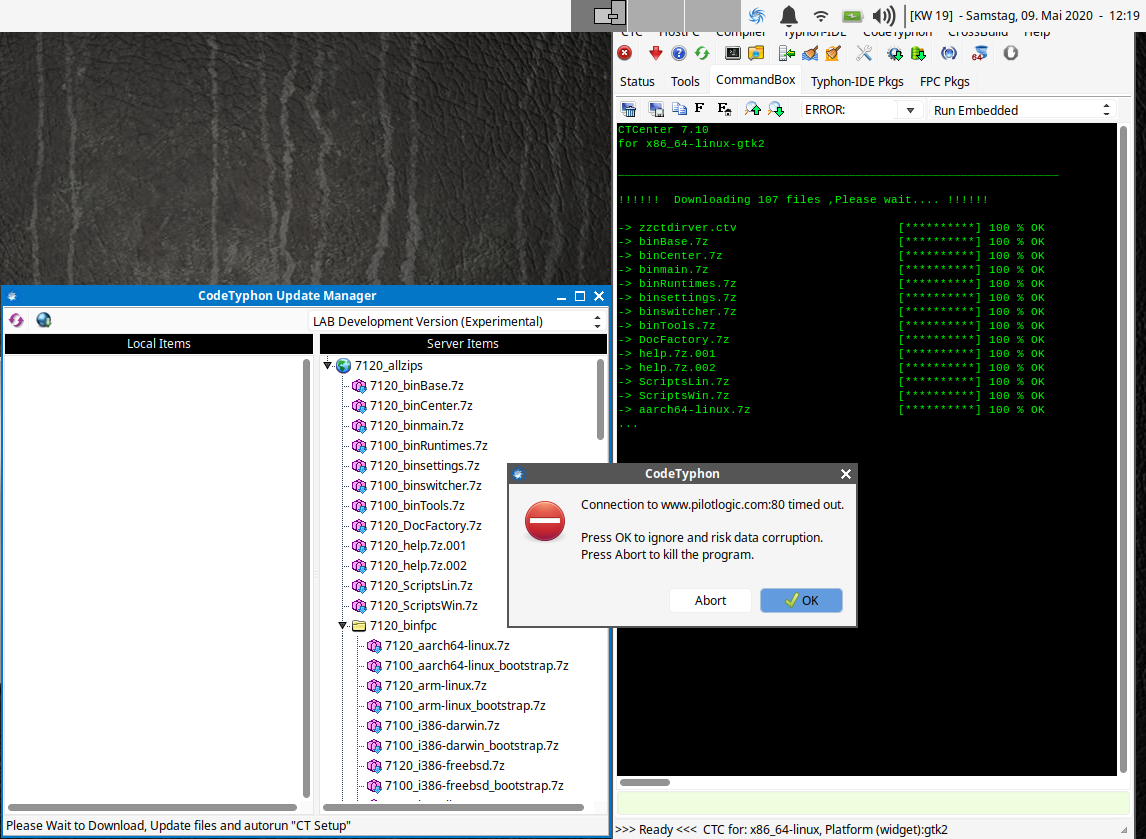This screenshot has width=1146, height=839.
Task: Click the find previous magnifier with up arrow
Action: [x=753, y=110]
